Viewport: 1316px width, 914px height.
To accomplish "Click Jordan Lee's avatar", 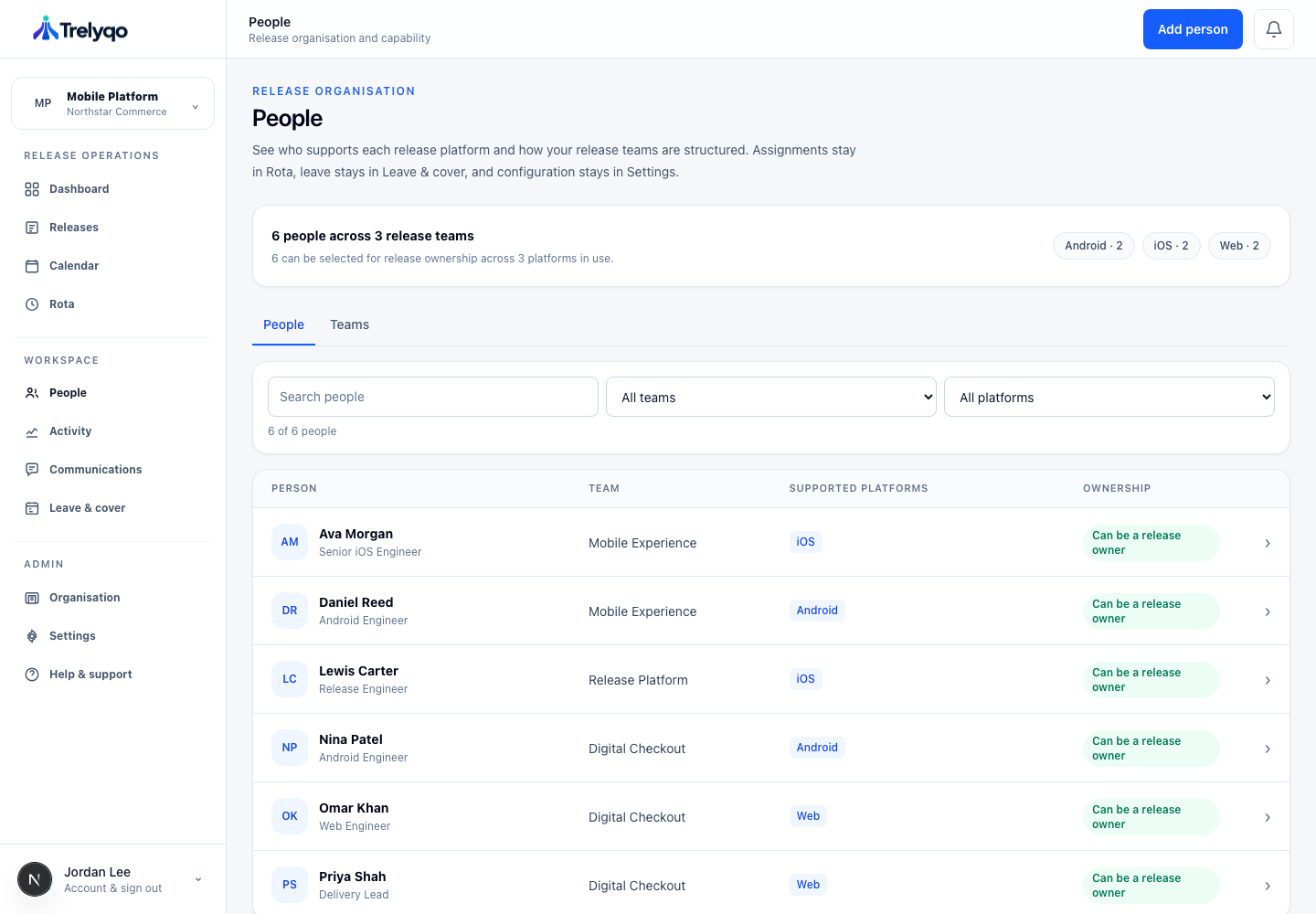I will (35, 879).
